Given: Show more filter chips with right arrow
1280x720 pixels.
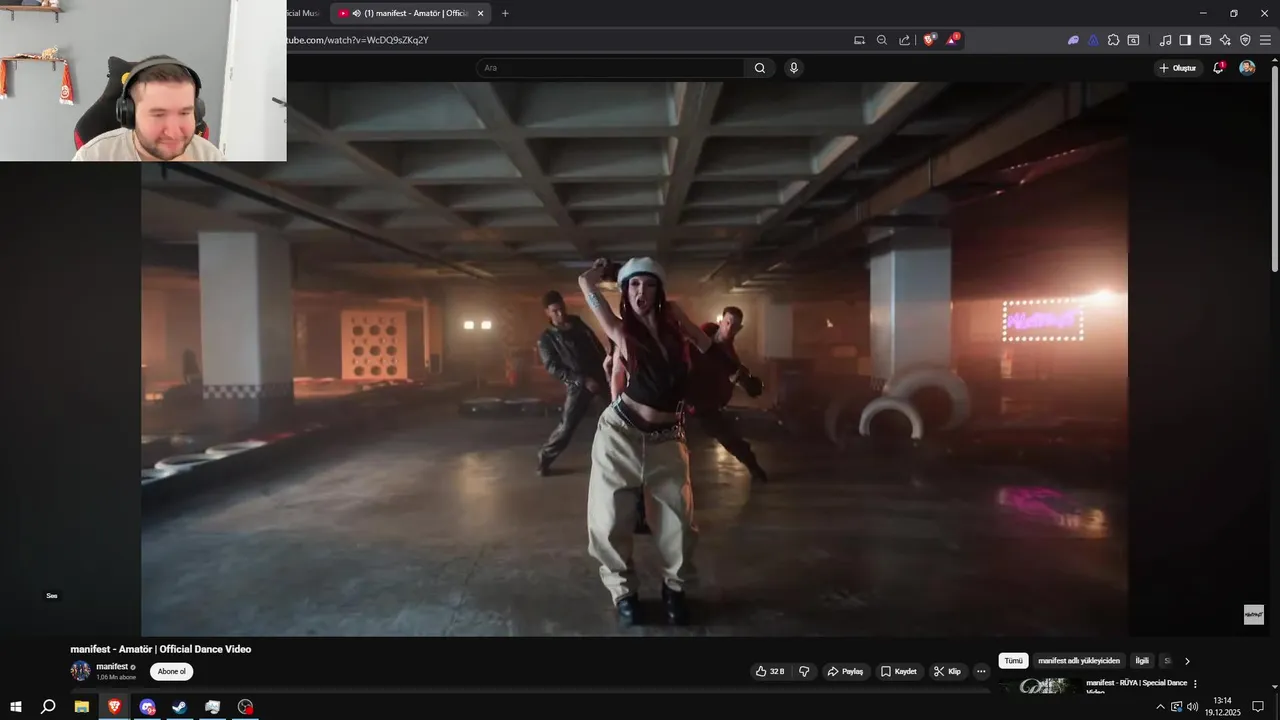Looking at the screenshot, I should click(1187, 661).
